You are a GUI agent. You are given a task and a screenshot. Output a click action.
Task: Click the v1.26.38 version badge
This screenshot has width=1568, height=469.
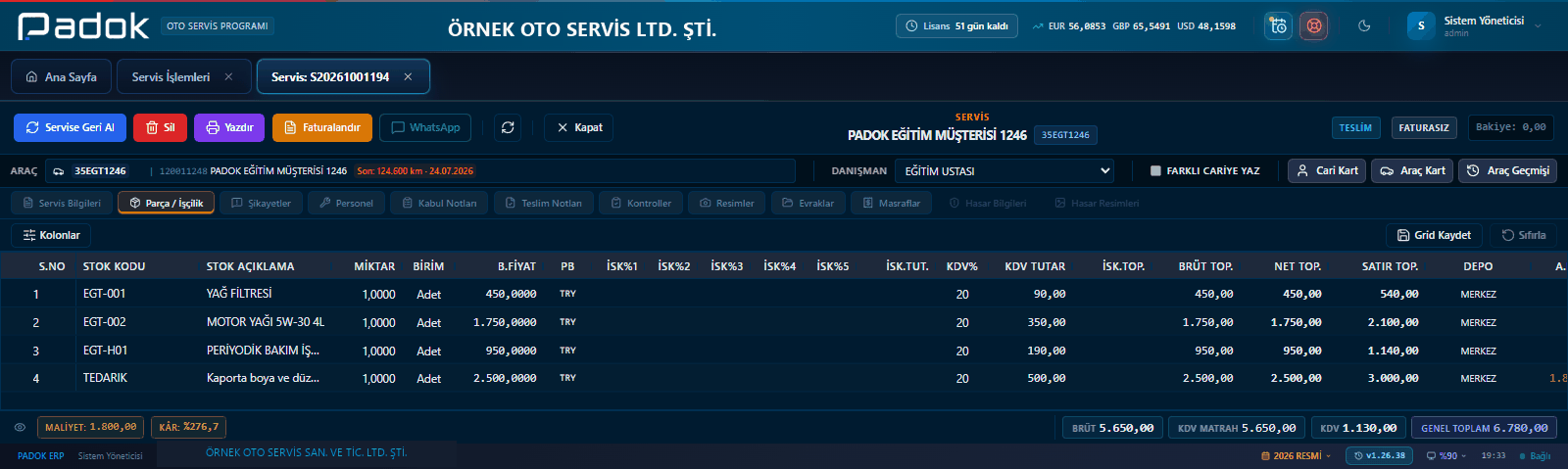(x=1380, y=455)
